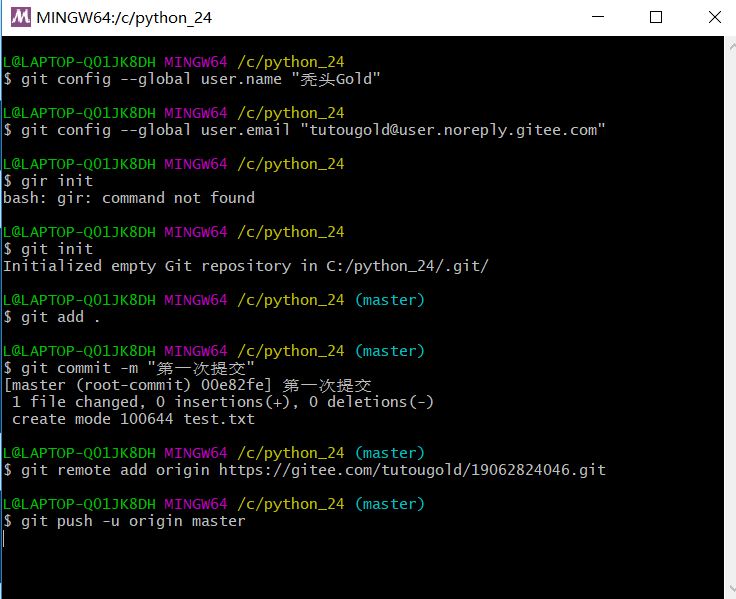
Task: Click the 'bash: gir: command not found' error
Action: 129,198
